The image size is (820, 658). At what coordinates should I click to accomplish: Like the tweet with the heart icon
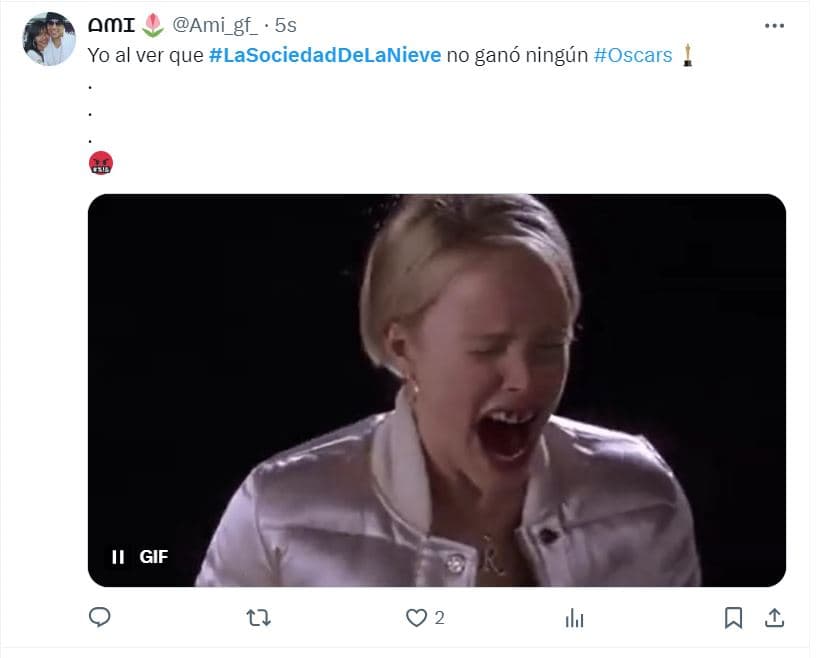[416, 618]
